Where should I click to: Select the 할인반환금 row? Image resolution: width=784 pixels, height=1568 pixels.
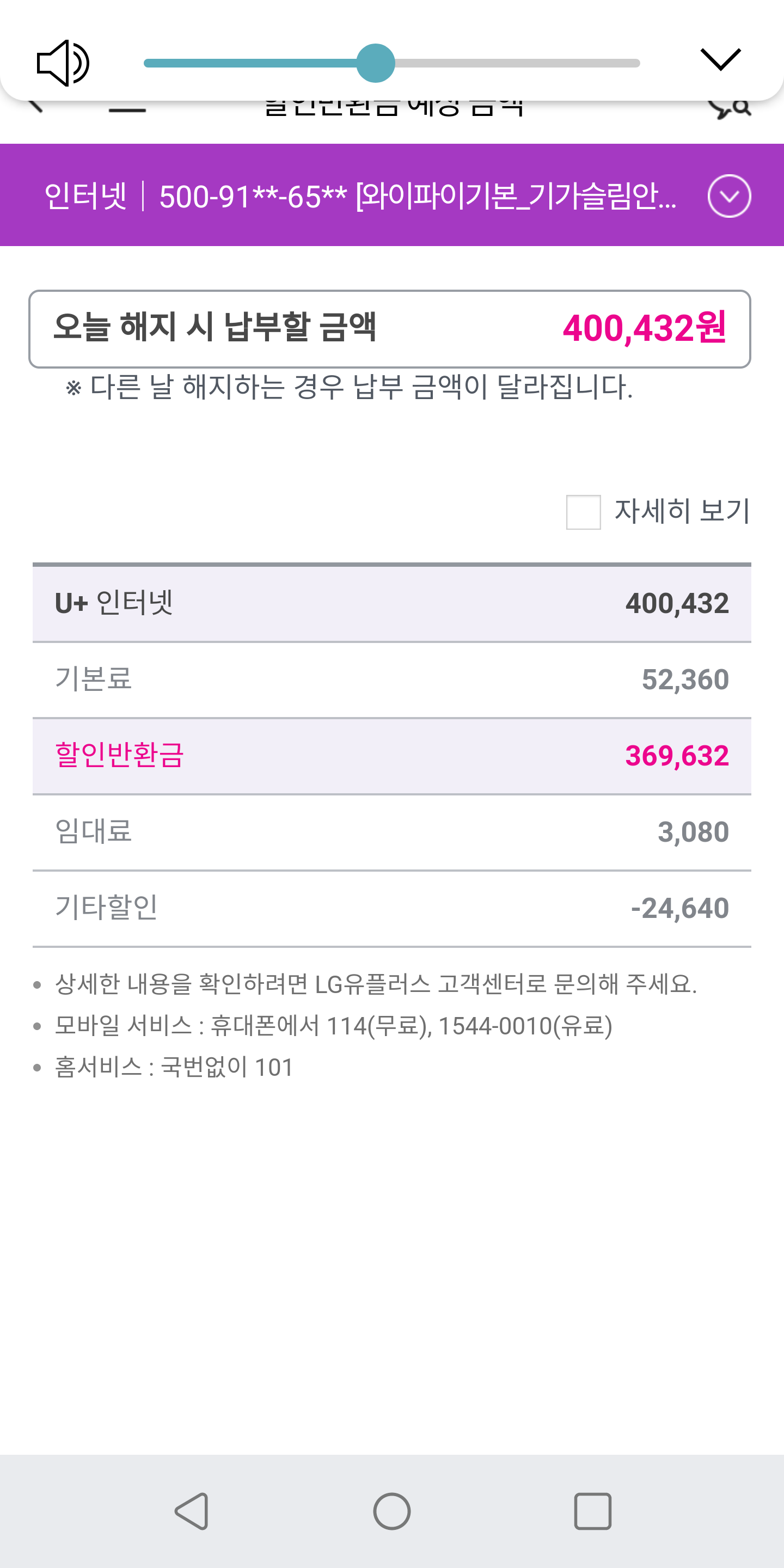(x=391, y=755)
